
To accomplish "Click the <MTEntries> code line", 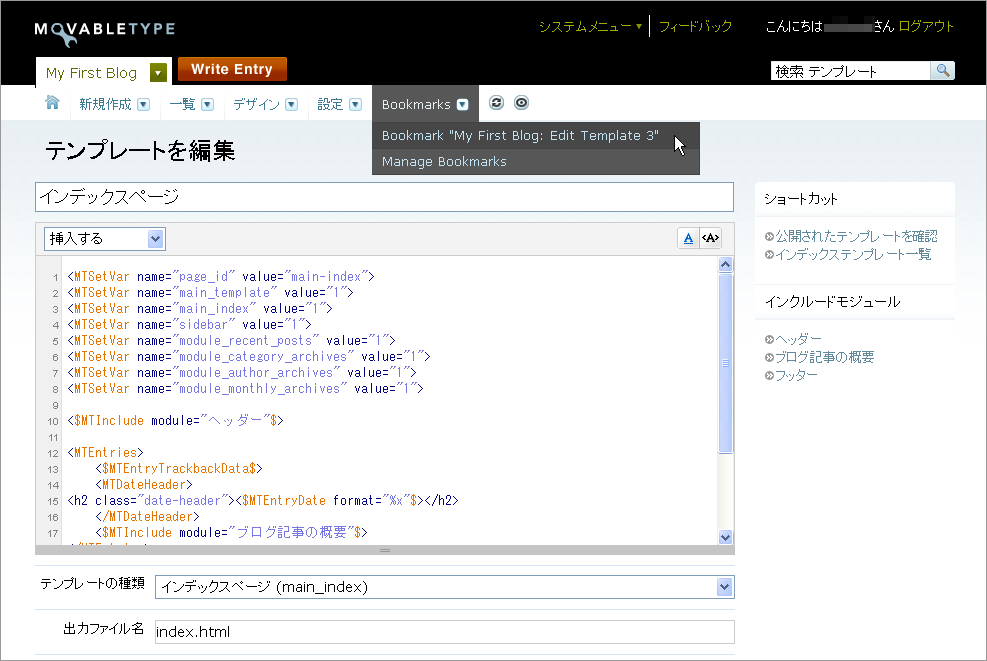I will [x=106, y=453].
